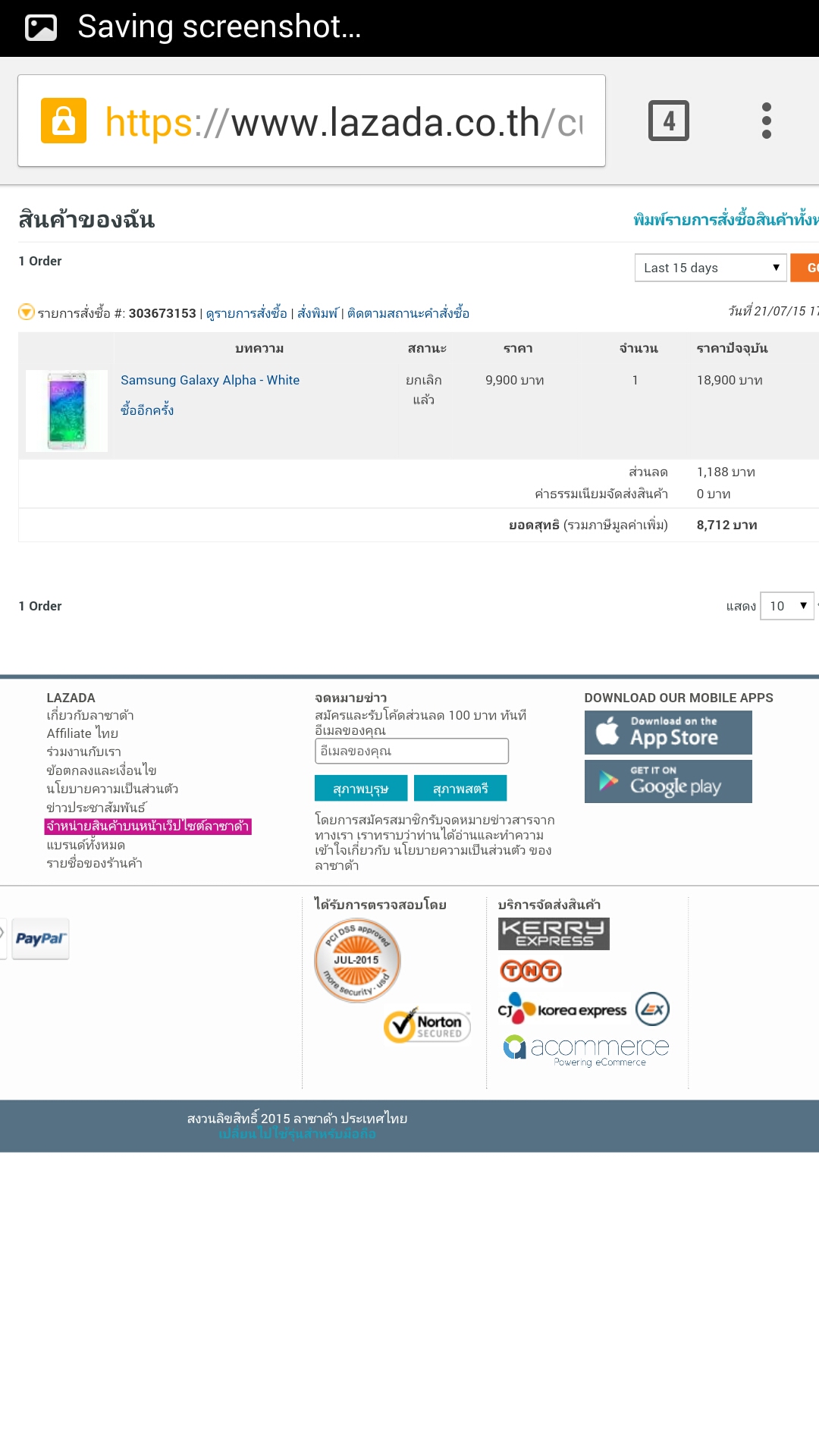Click the ซื้ออีกครั้ง buy again link
This screenshot has width=819, height=1456.
click(147, 410)
